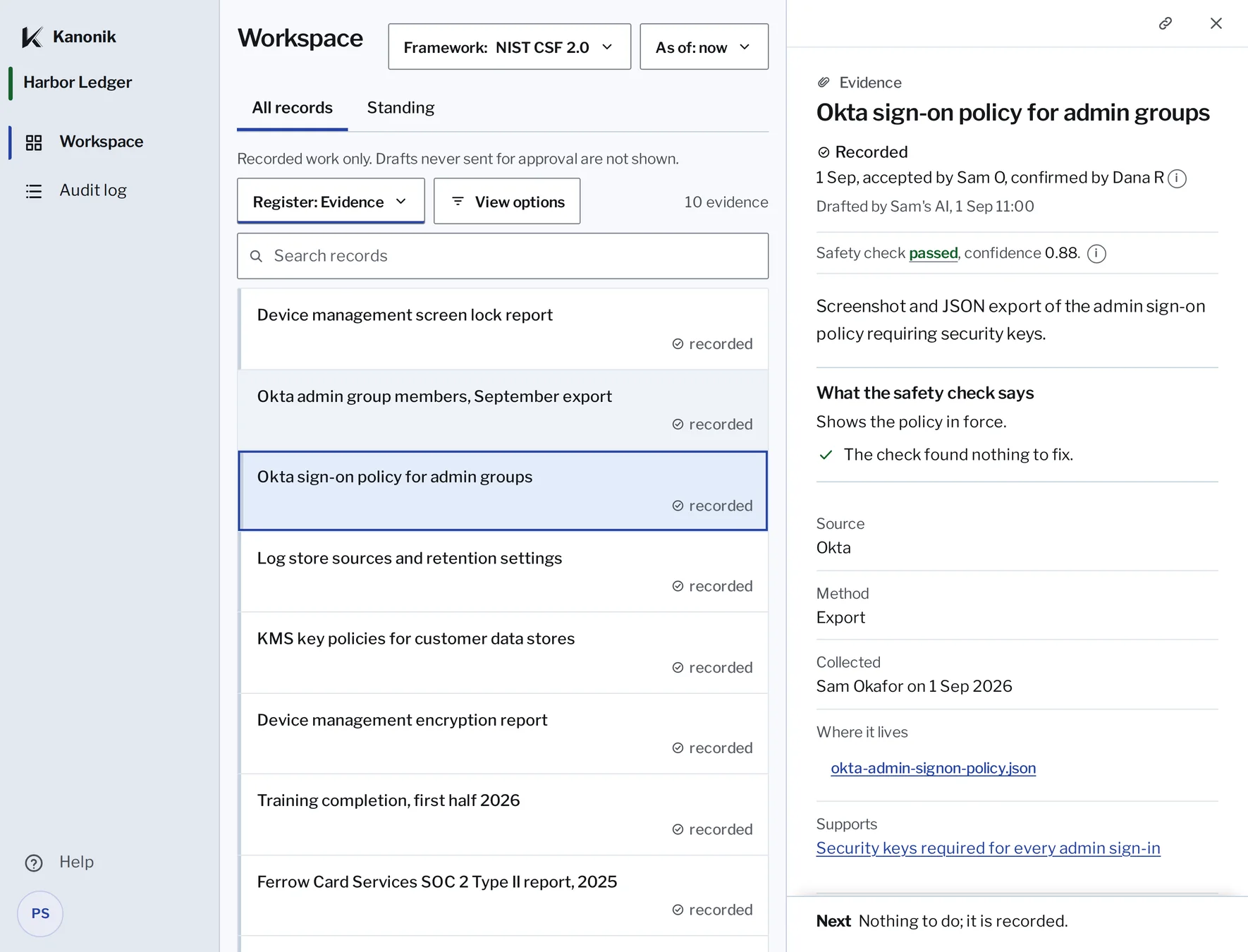
Task: Click the 10 evidence count
Action: 726,202
